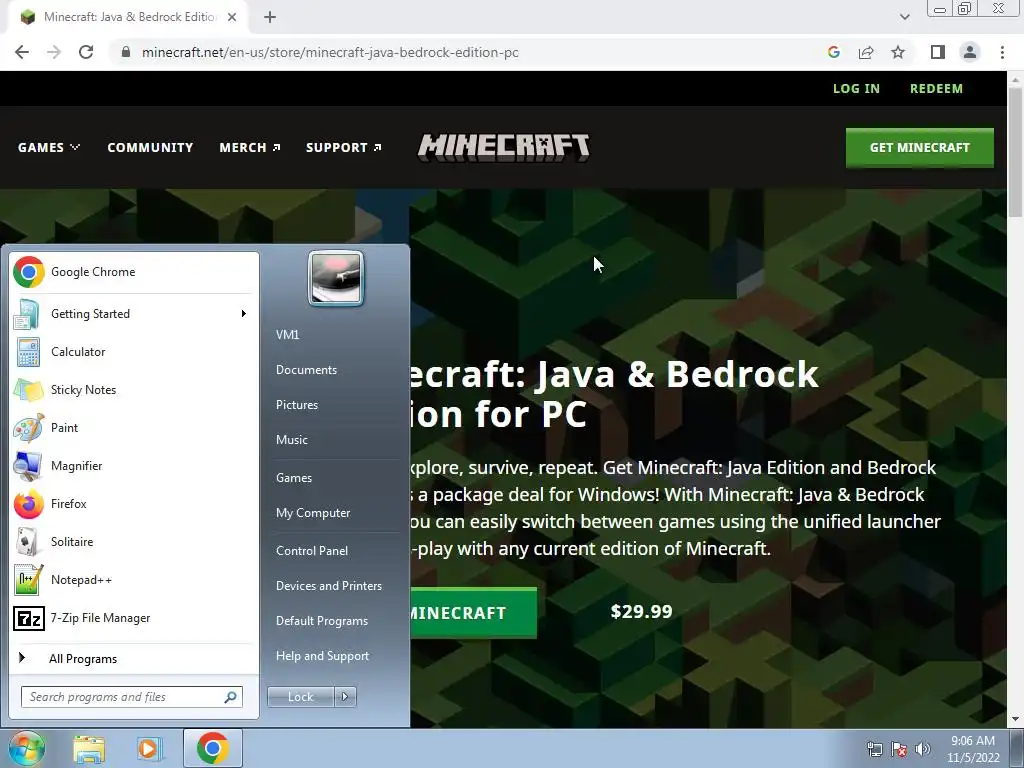Open Solitaire from the Start menu

point(134,541)
